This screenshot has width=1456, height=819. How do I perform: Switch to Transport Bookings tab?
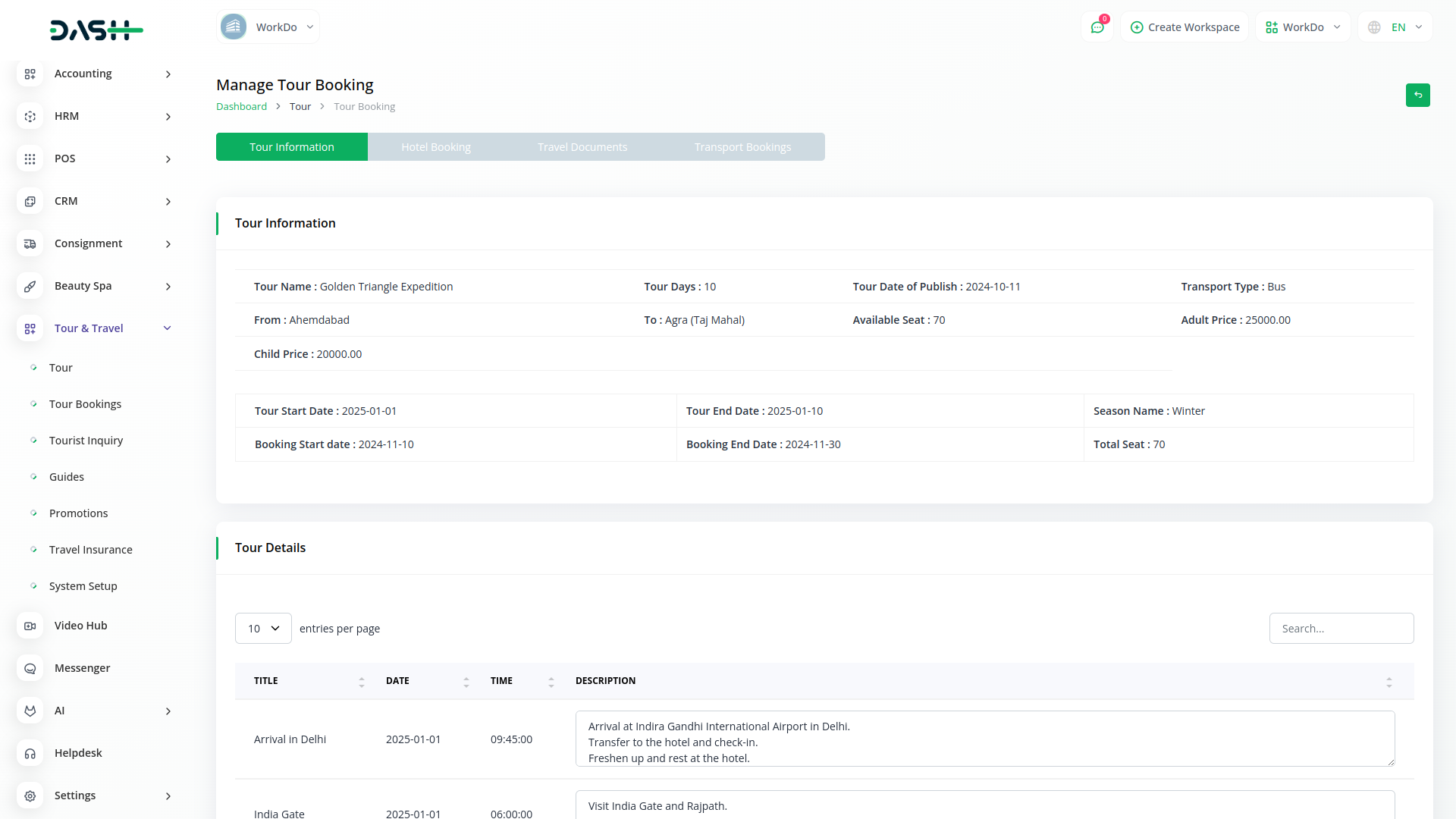(x=742, y=147)
